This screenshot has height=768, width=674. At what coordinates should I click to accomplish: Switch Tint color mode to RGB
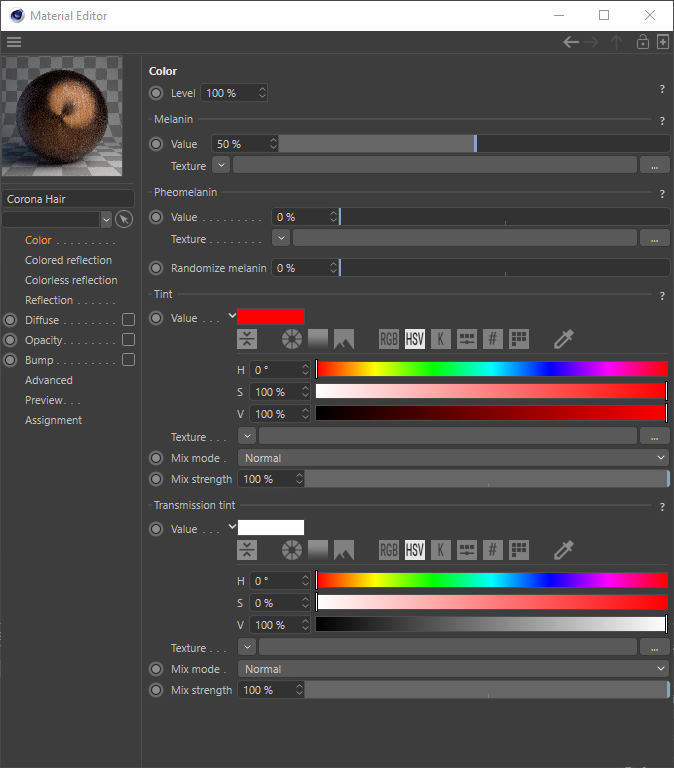[x=389, y=339]
